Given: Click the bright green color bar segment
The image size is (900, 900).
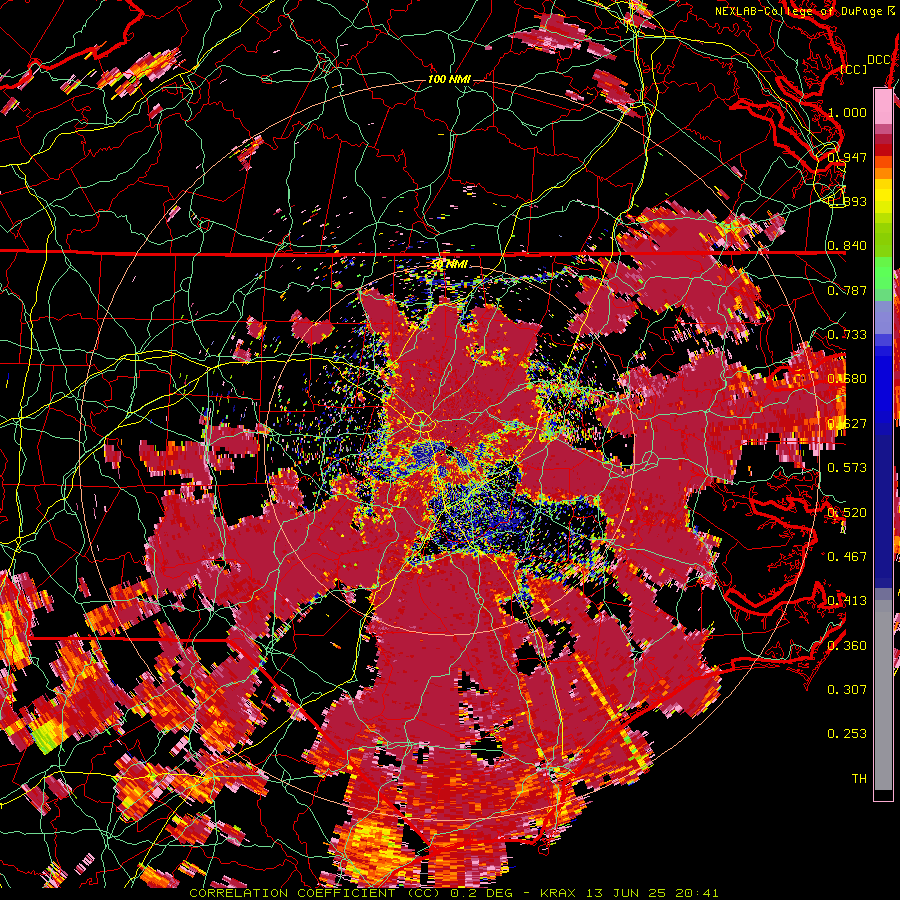Looking at the screenshot, I should pyautogui.click(x=883, y=273).
